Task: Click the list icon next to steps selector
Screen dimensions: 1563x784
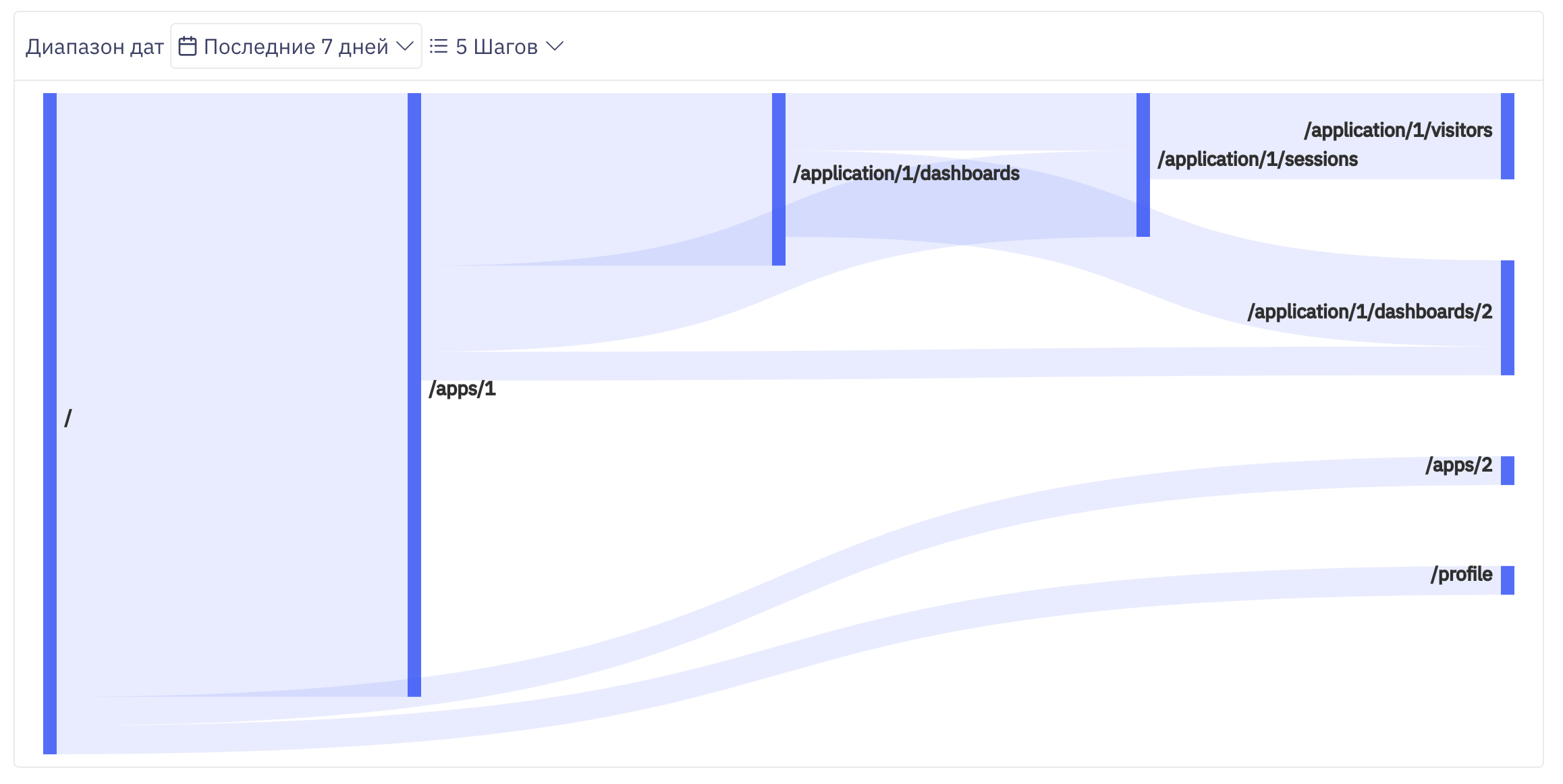Action: 439,46
